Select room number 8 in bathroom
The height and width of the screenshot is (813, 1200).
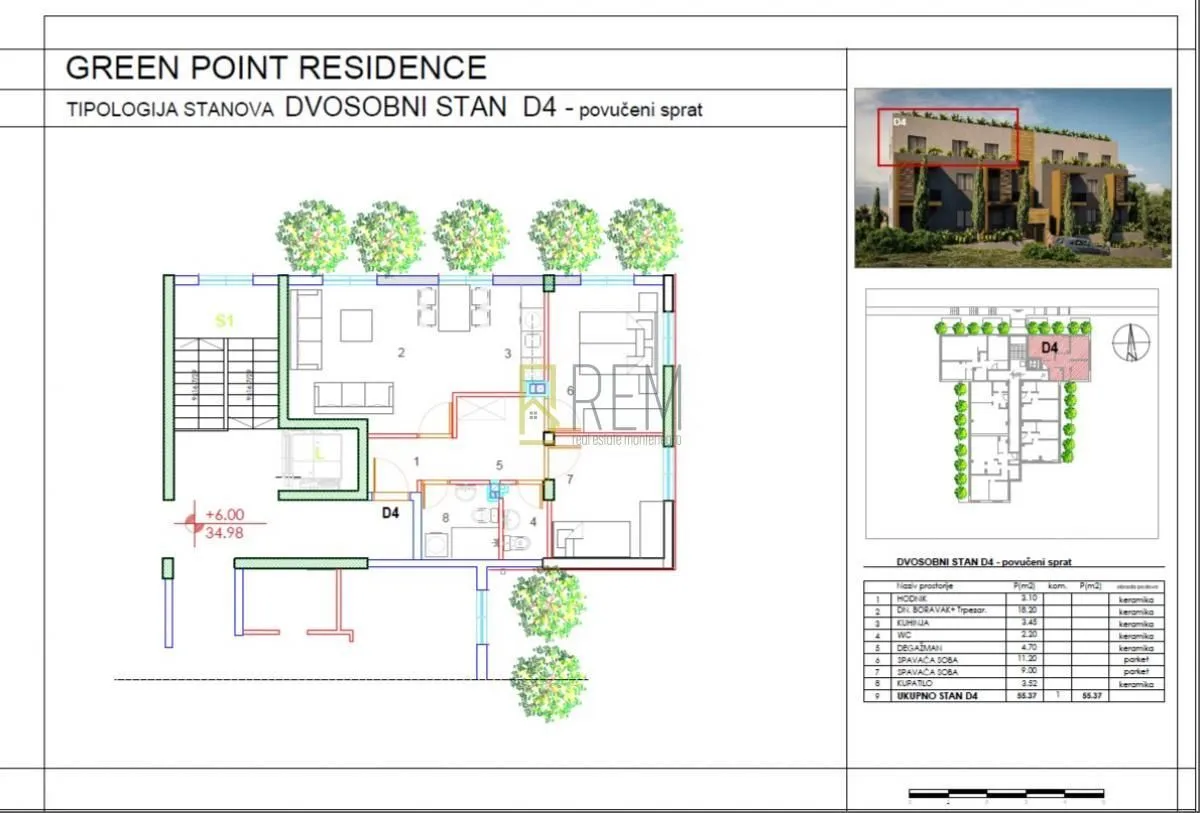[446, 517]
